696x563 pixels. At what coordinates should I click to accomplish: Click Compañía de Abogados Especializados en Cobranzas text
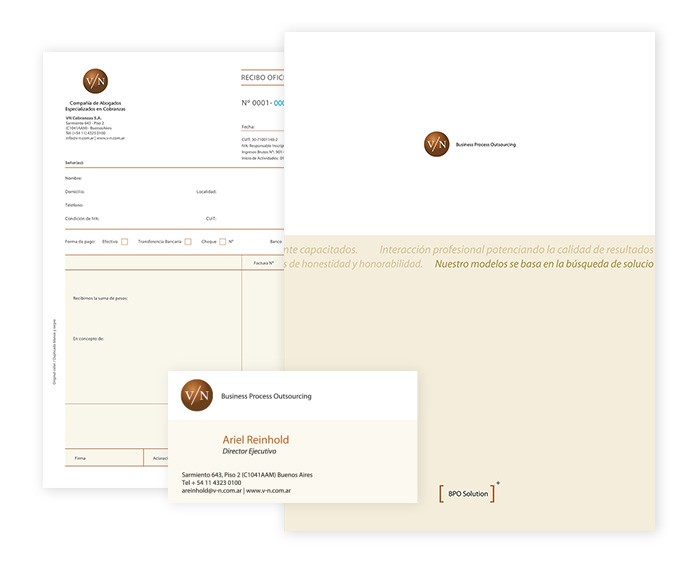tap(95, 106)
